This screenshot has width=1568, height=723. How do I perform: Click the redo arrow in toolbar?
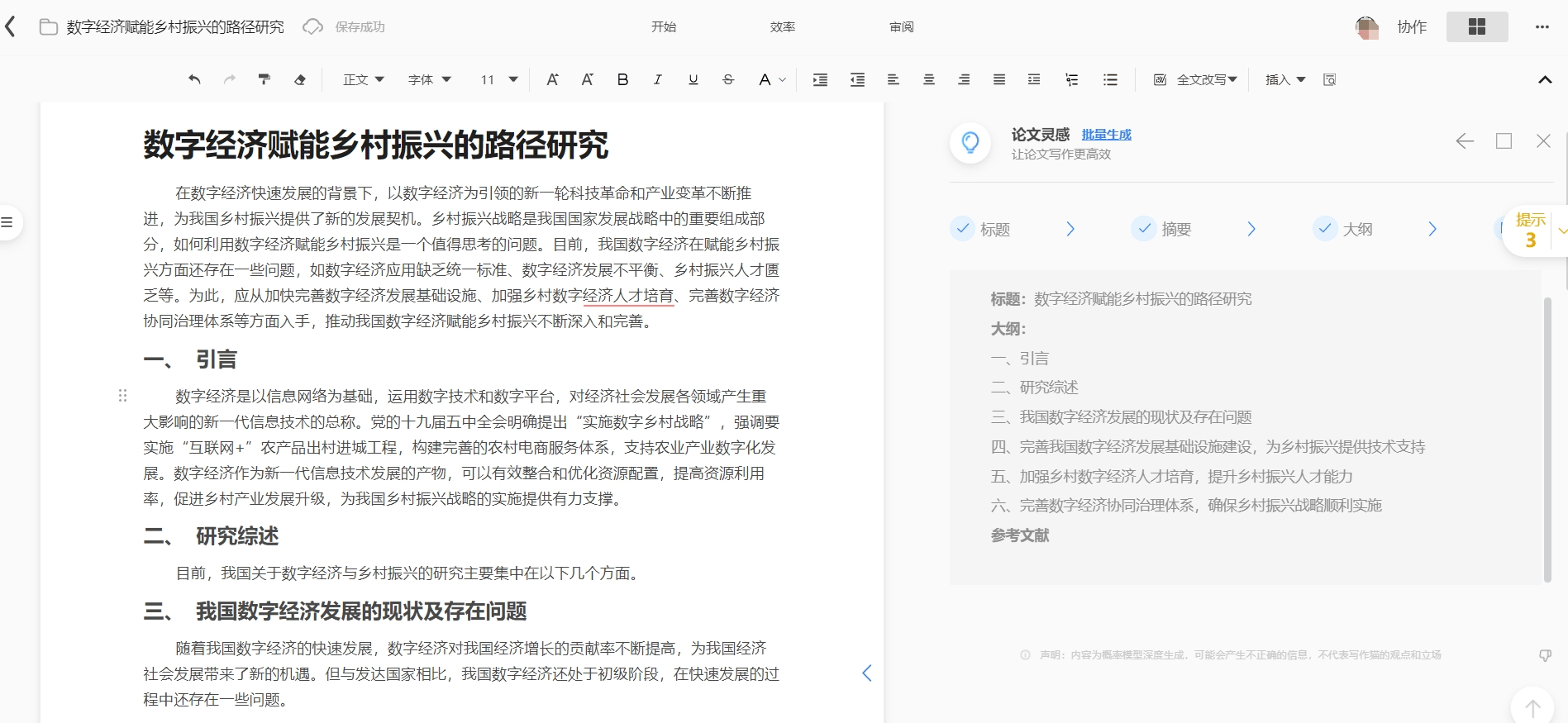click(230, 79)
